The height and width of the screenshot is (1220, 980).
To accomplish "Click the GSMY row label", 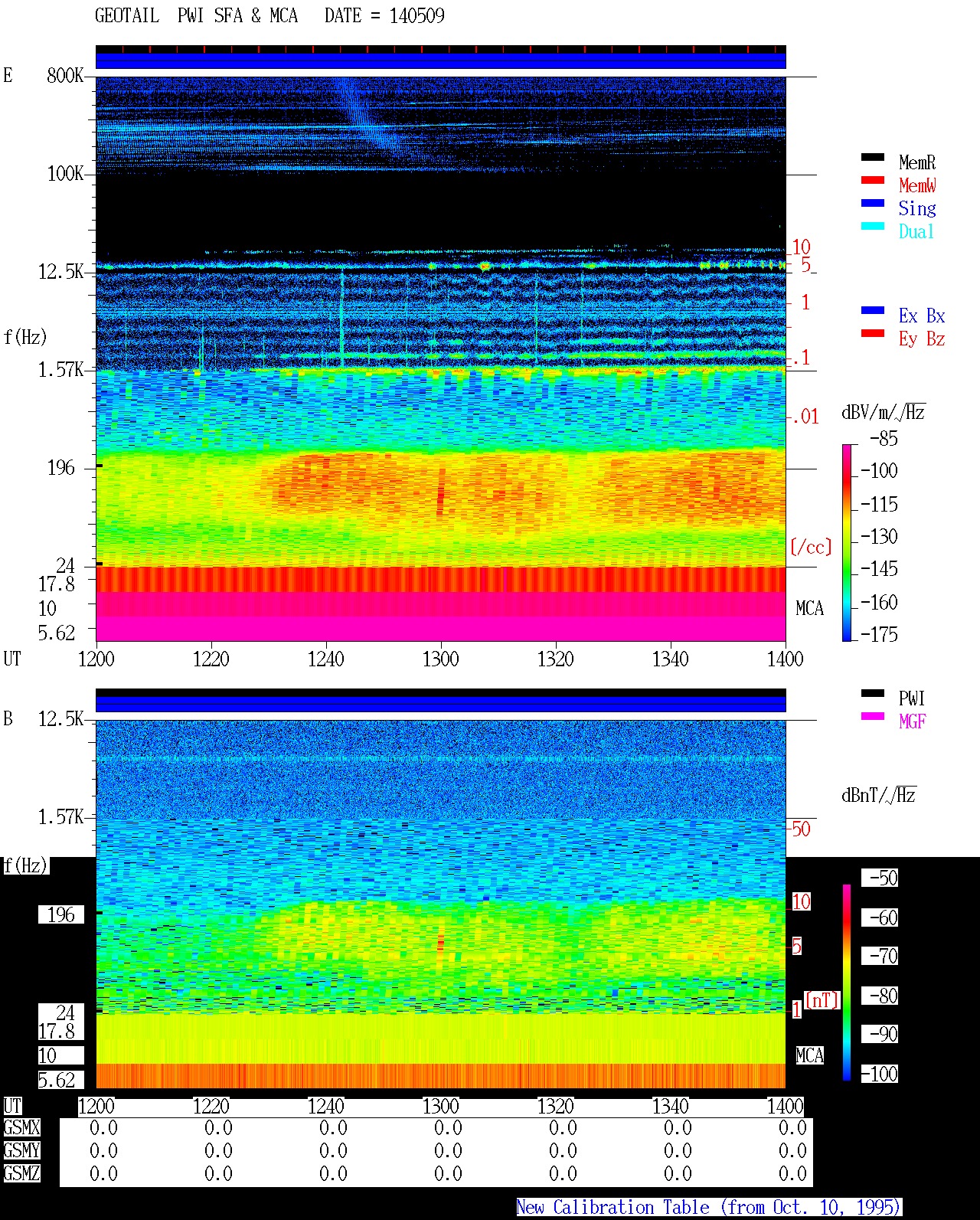I will tap(21, 1150).
